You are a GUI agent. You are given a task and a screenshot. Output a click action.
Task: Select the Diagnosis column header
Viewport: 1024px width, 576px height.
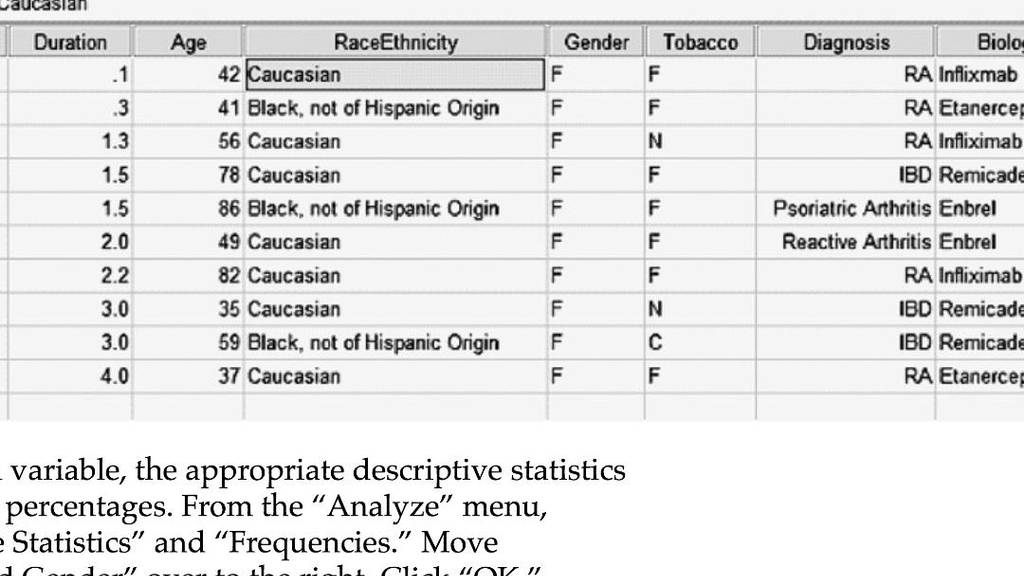[846, 42]
